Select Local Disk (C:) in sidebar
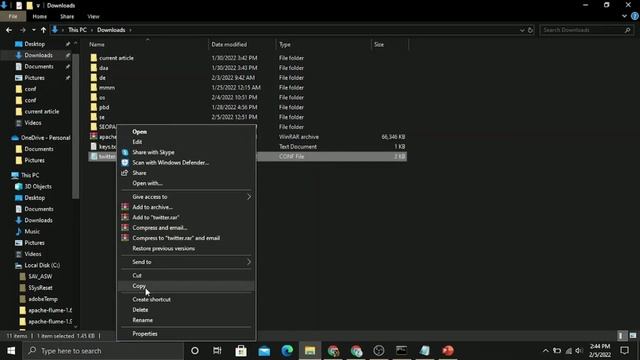This screenshot has height=360, width=640. tap(42, 265)
